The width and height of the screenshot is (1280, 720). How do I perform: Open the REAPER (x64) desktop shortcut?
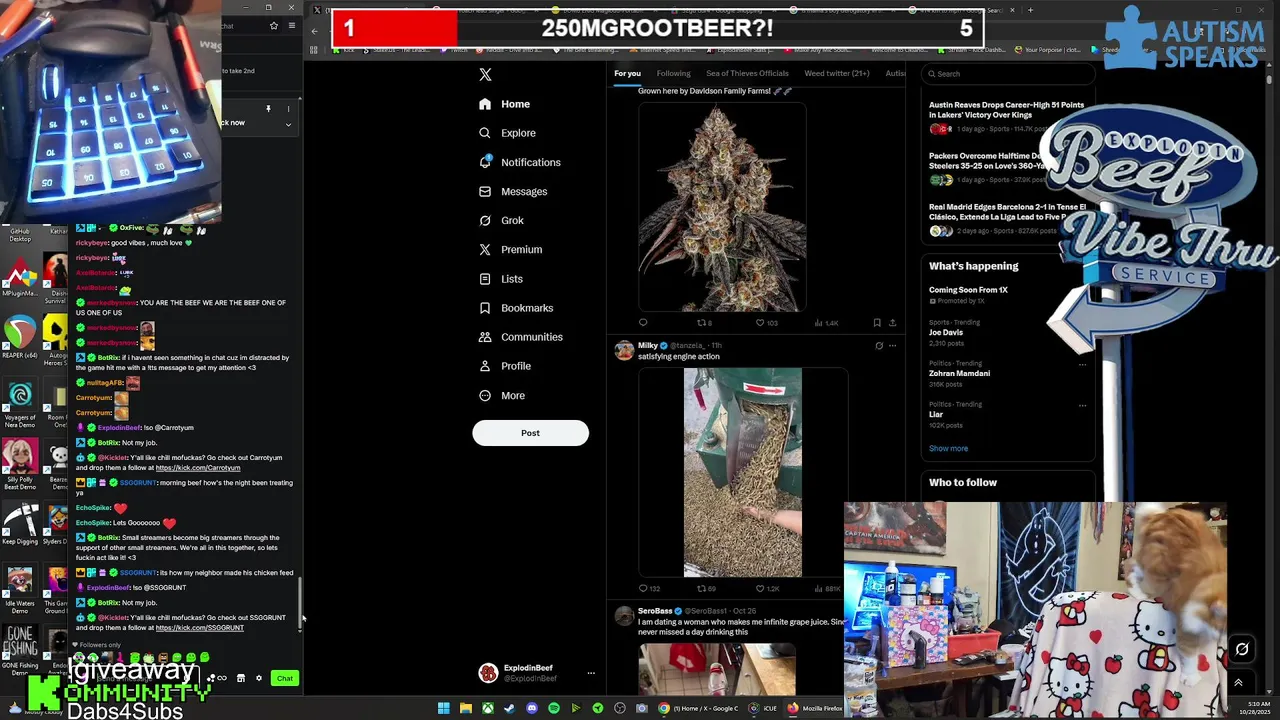[x=20, y=337]
